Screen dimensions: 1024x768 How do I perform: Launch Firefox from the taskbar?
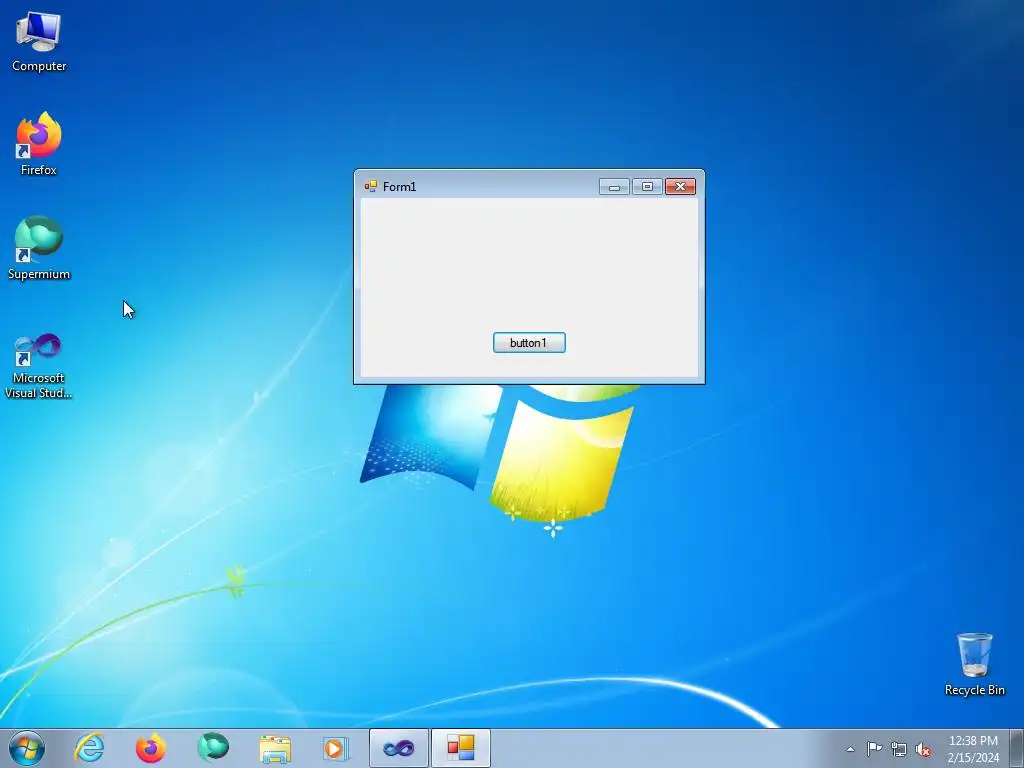tap(151, 748)
